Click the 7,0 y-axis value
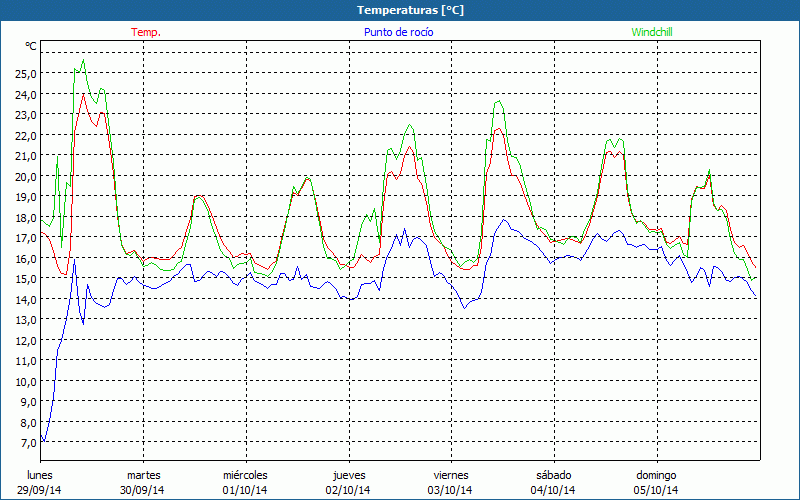Screen dimensions: 800x500 click(x=29, y=443)
